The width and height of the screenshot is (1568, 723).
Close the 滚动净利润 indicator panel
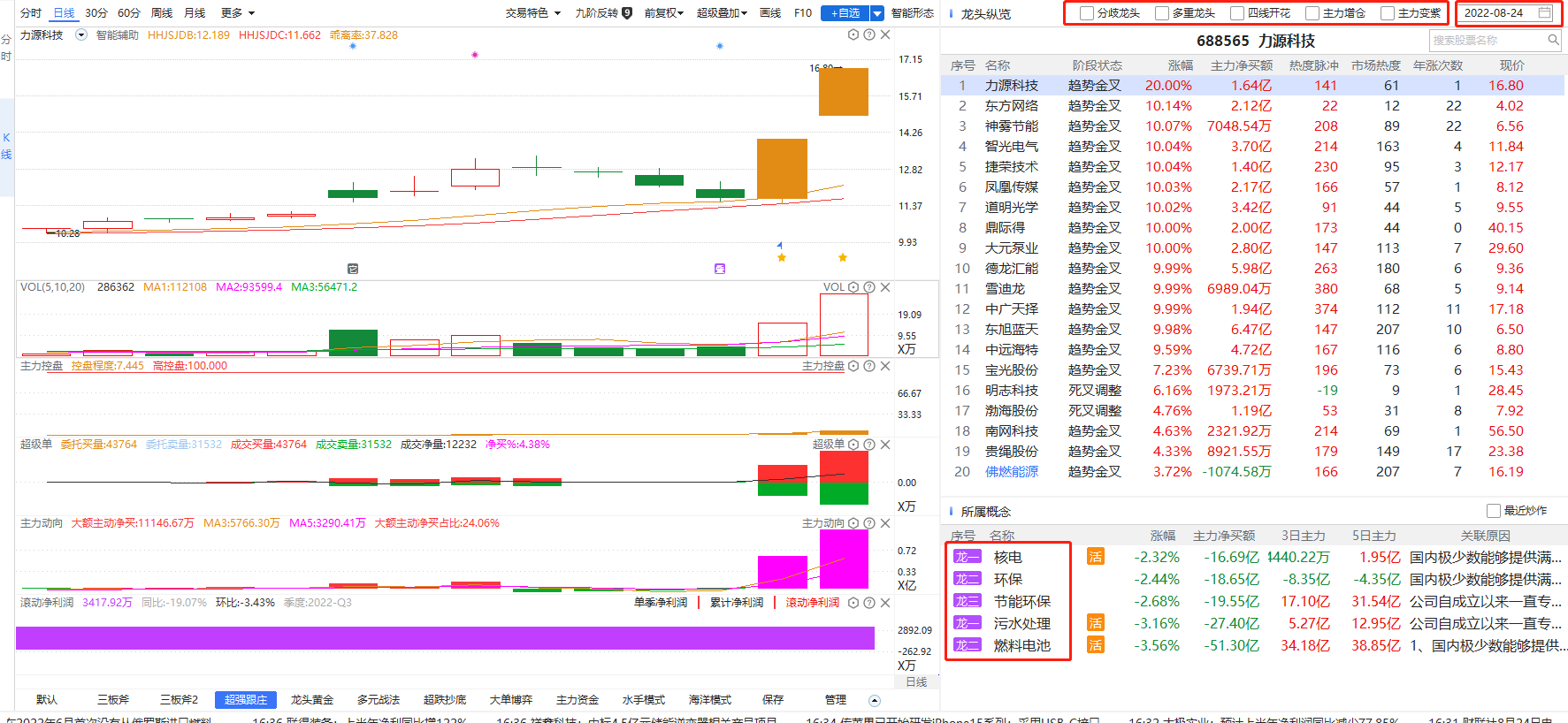click(885, 603)
